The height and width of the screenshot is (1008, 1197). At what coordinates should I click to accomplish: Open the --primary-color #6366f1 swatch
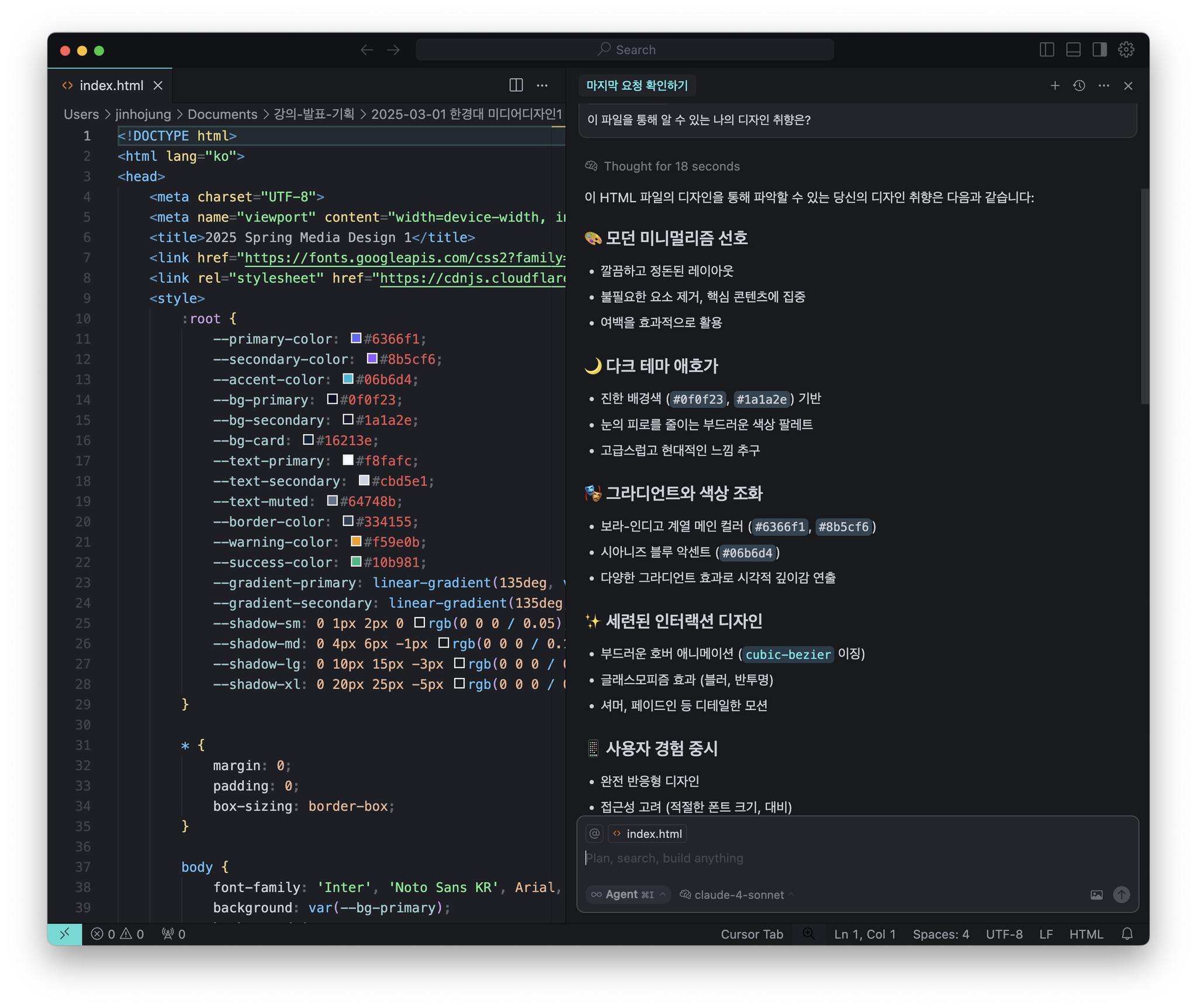pyautogui.click(x=356, y=338)
